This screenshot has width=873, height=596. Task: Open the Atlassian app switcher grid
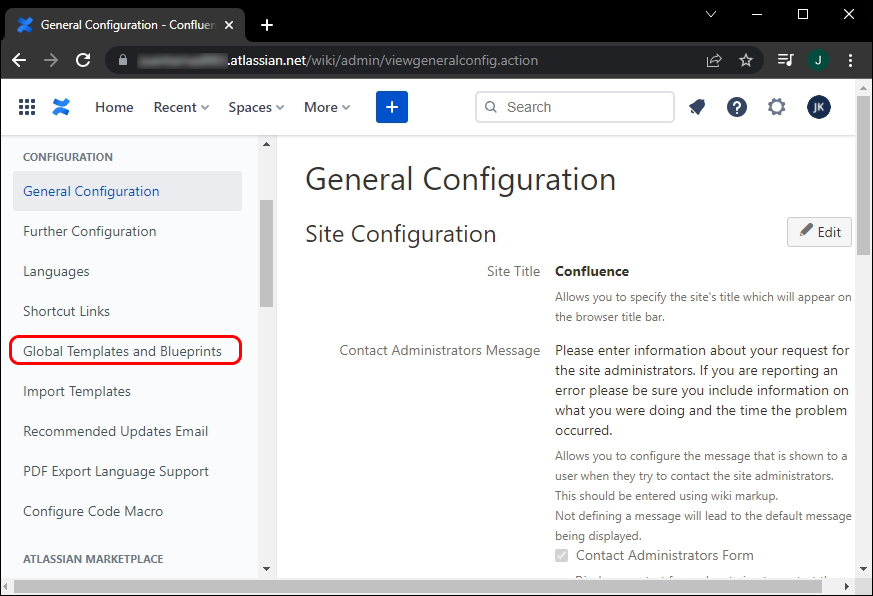click(27, 107)
